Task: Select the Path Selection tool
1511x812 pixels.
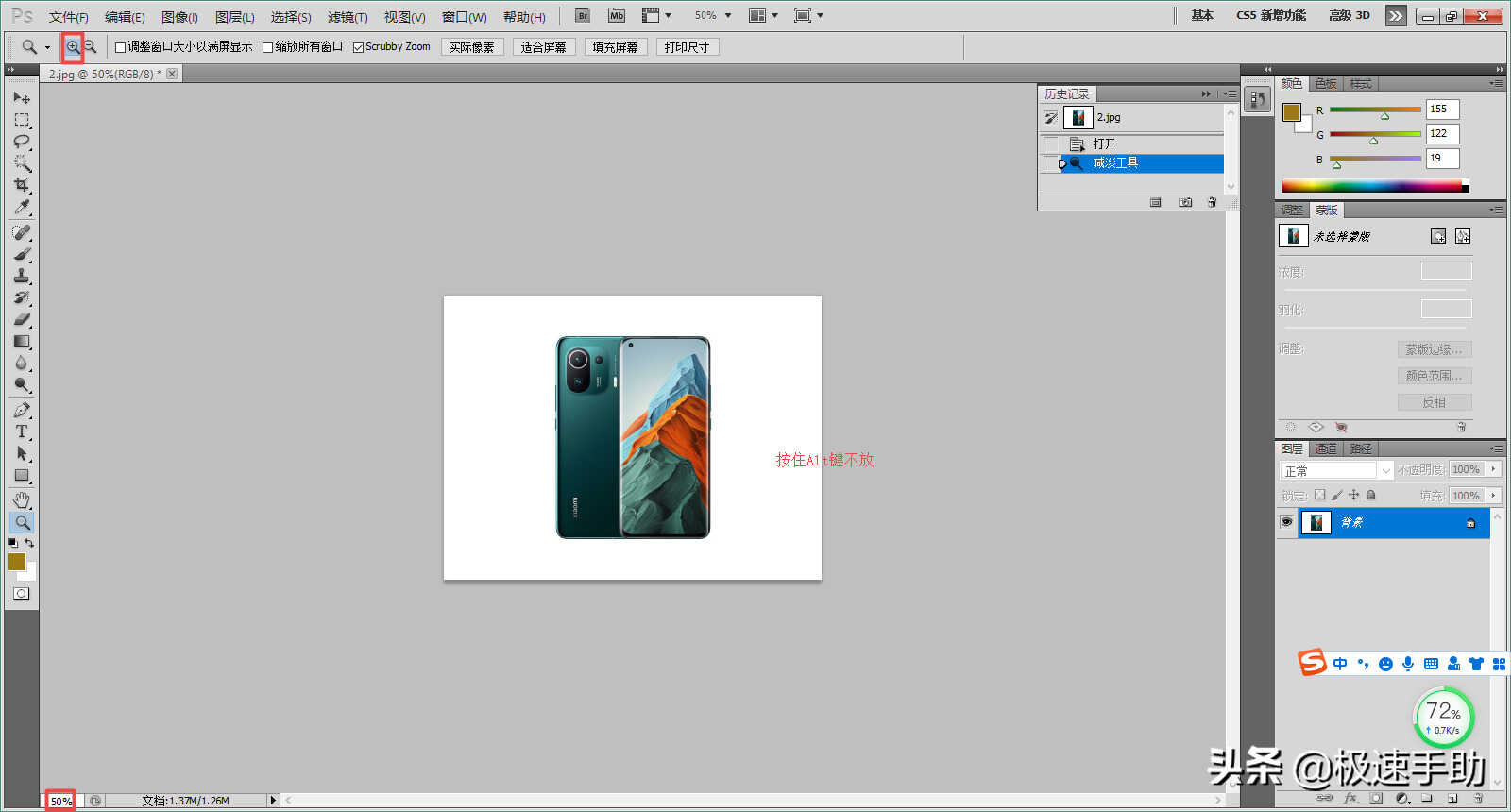Action: pyautogui.click(x=22, y=453)
